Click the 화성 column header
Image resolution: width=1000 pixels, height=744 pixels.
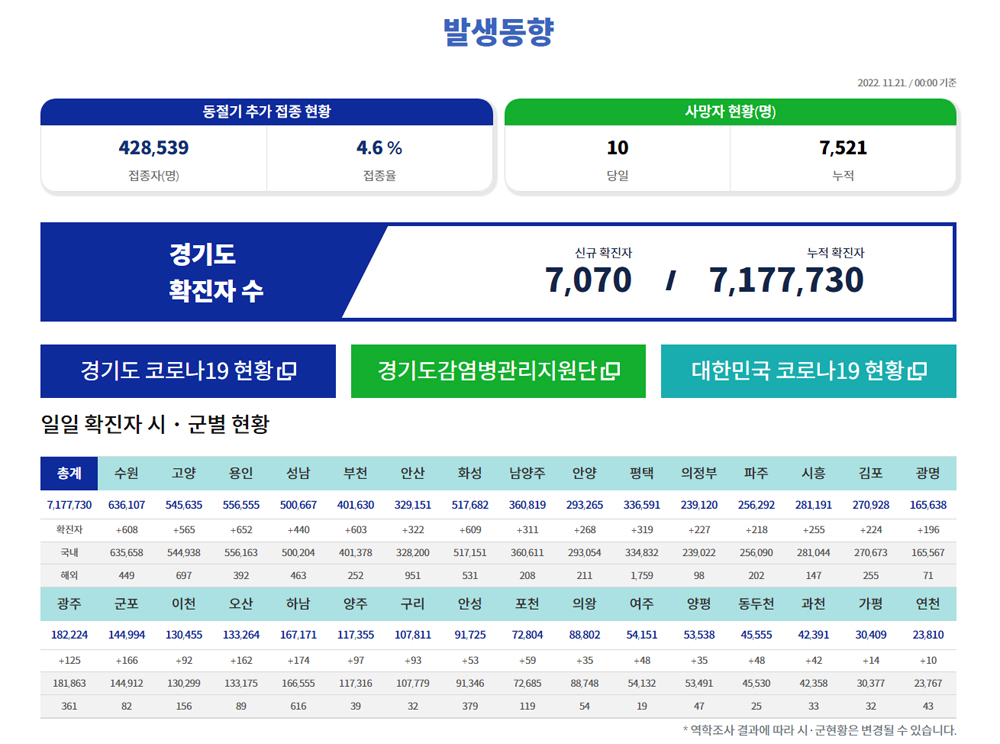pyautogui.click(x=470, y=473)
